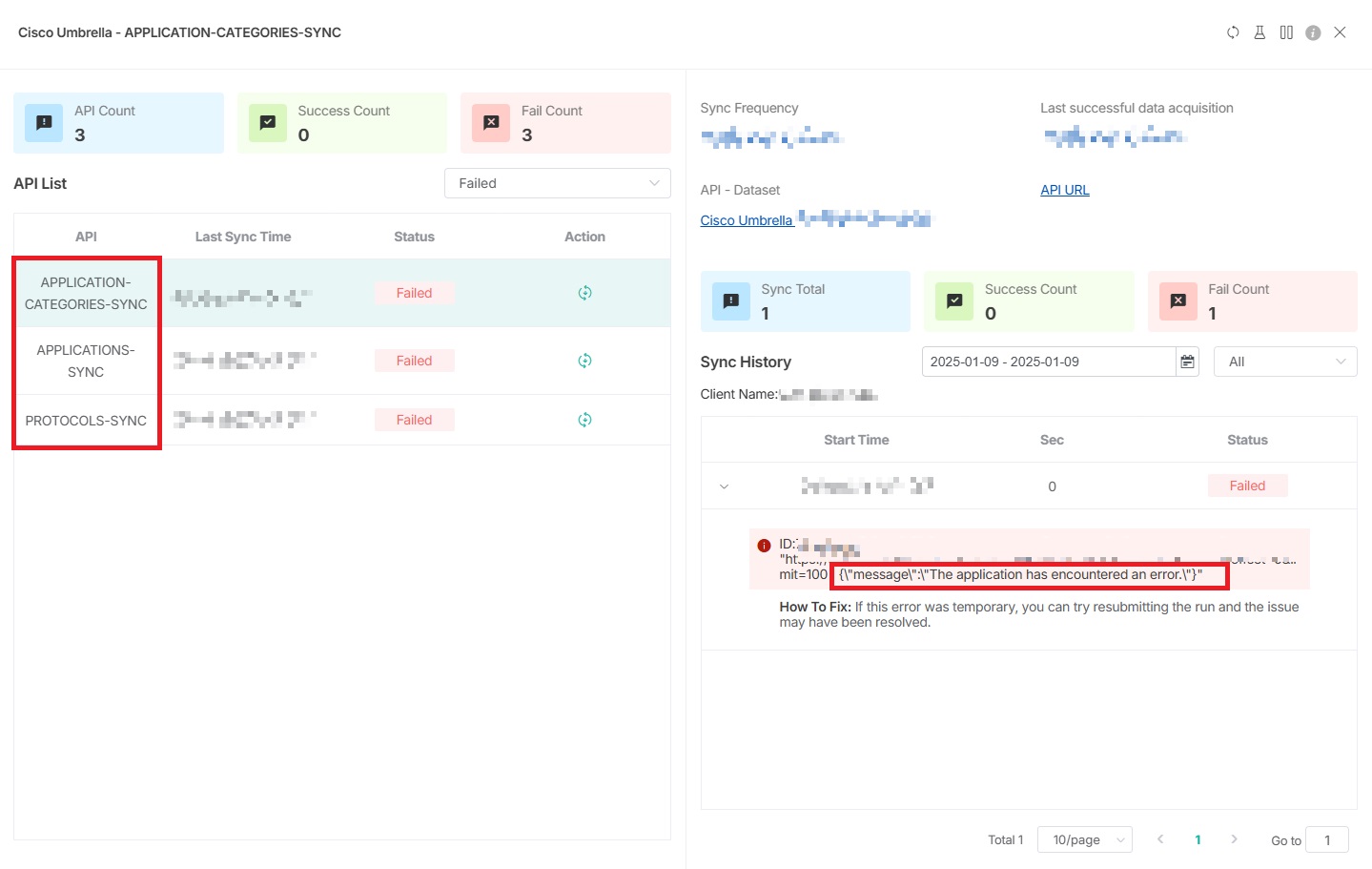
Task: Click the Sec value 0 in history row
Action: click(x=1052, y=486)
